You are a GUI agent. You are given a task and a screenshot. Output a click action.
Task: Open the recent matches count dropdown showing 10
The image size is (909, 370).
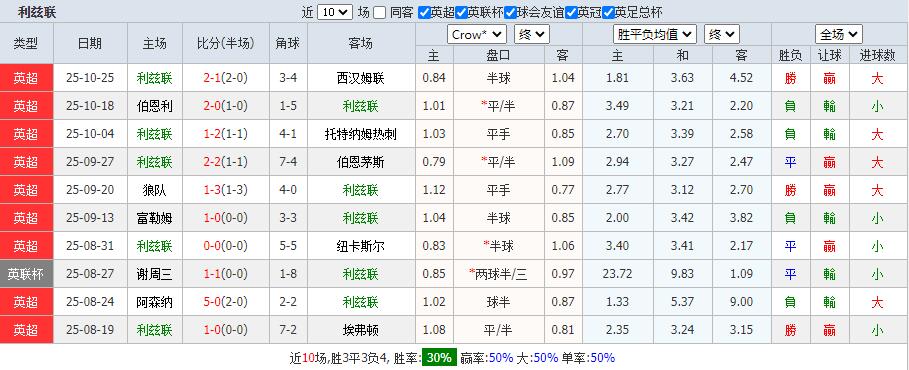tap(334, 12)
